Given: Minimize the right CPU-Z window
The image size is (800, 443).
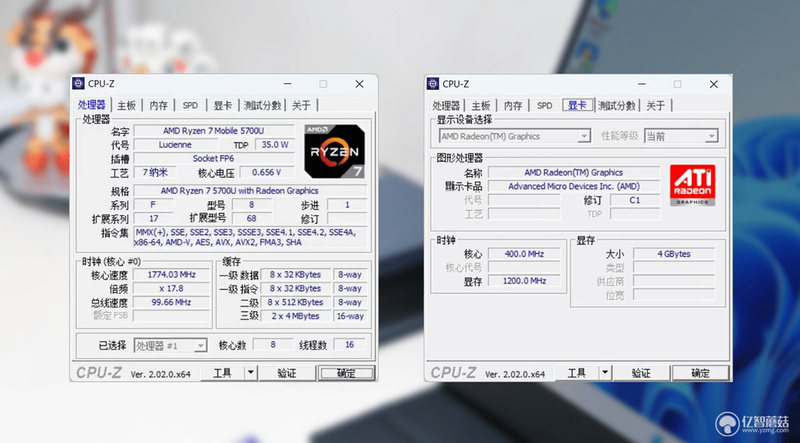Looking at the screenshot, I should point(642,84).
